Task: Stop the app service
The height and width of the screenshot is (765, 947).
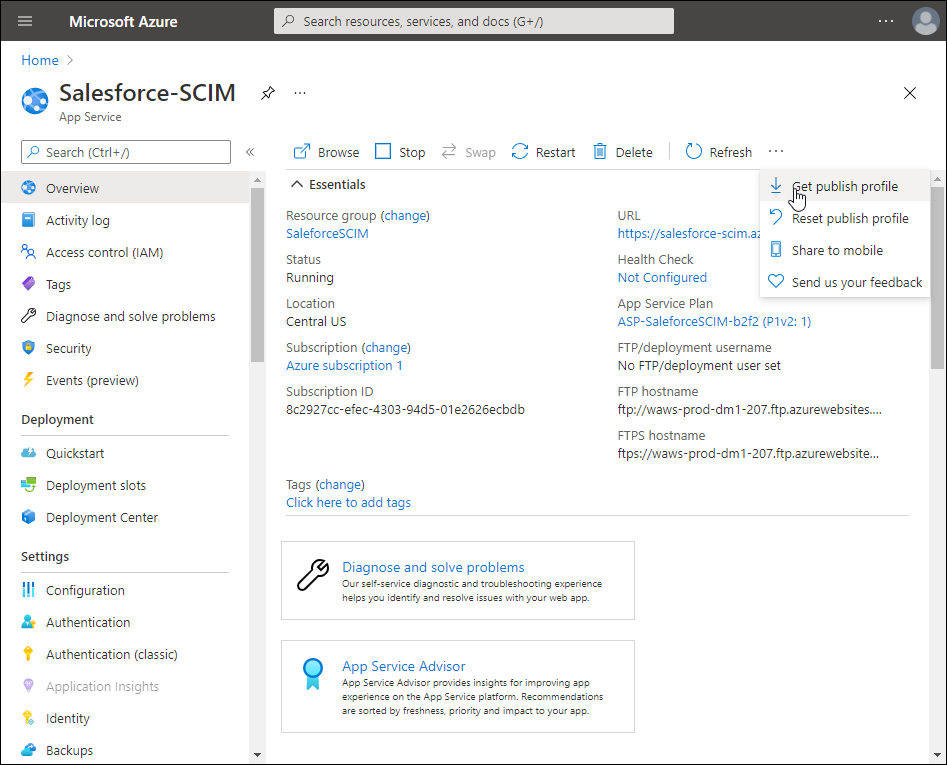Action: coord(400,152)
